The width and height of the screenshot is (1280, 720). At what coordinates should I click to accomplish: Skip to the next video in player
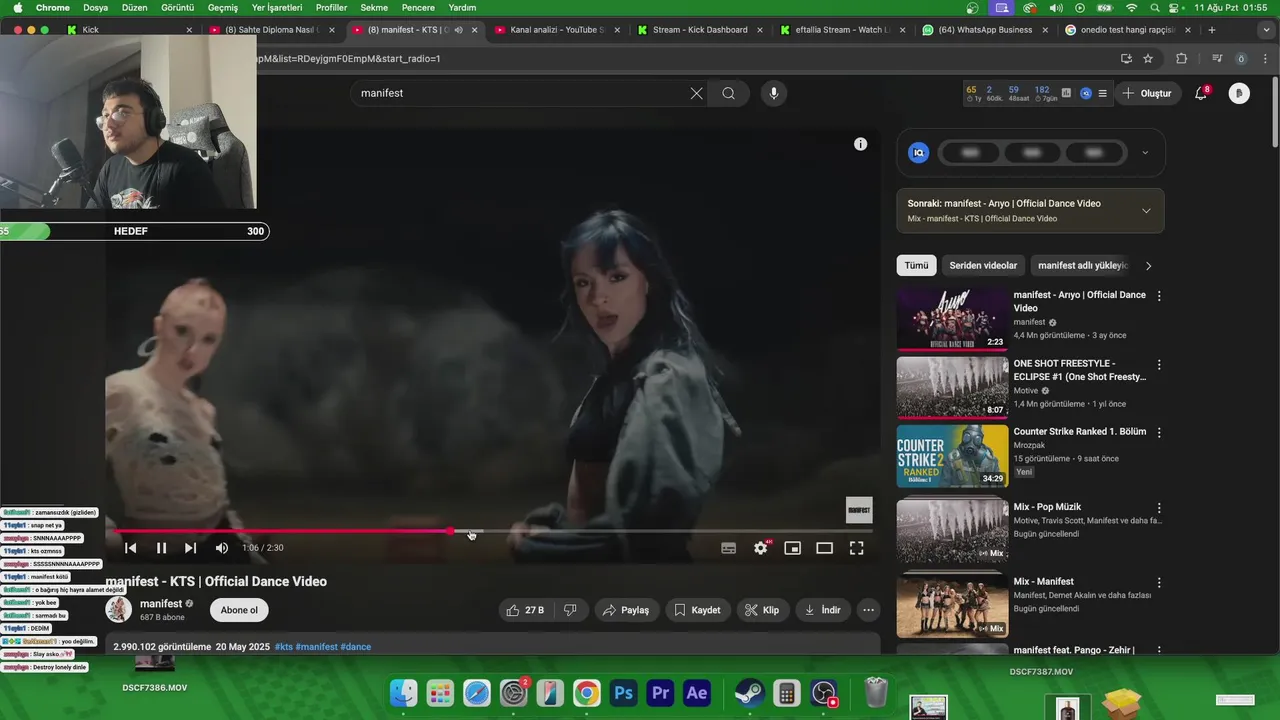coord(190,548)
